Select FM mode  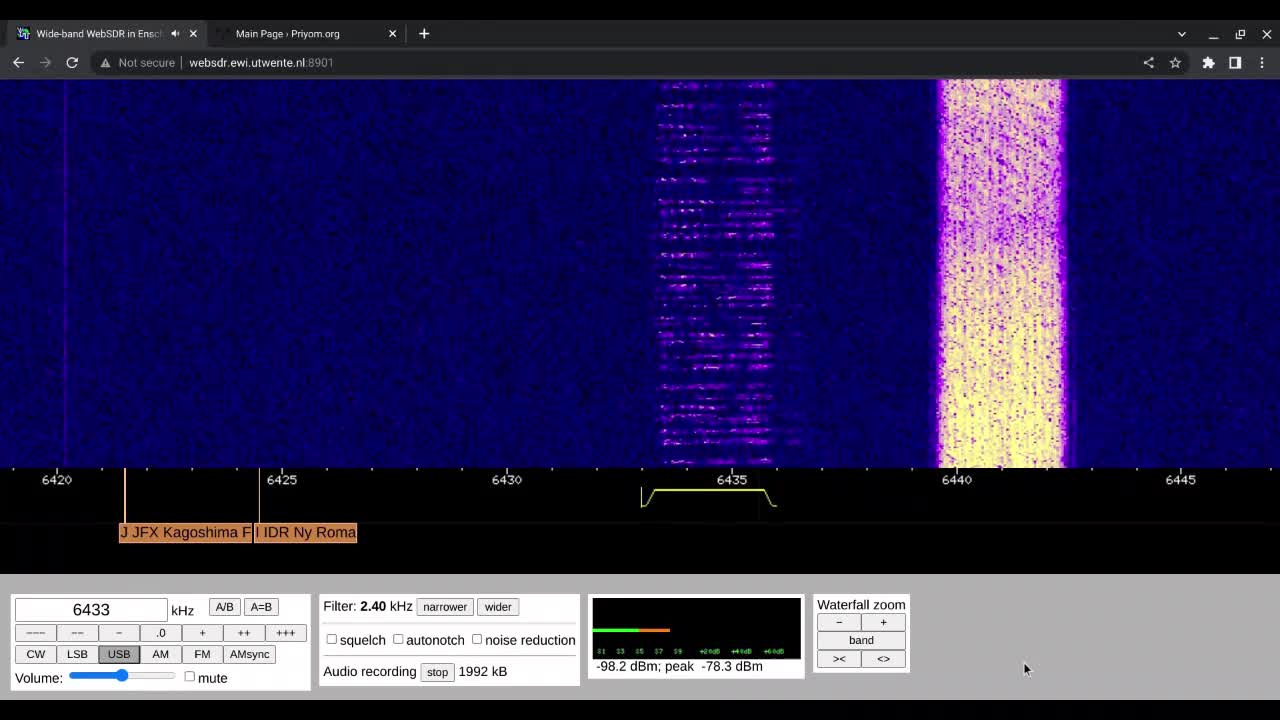click(202, 654)
